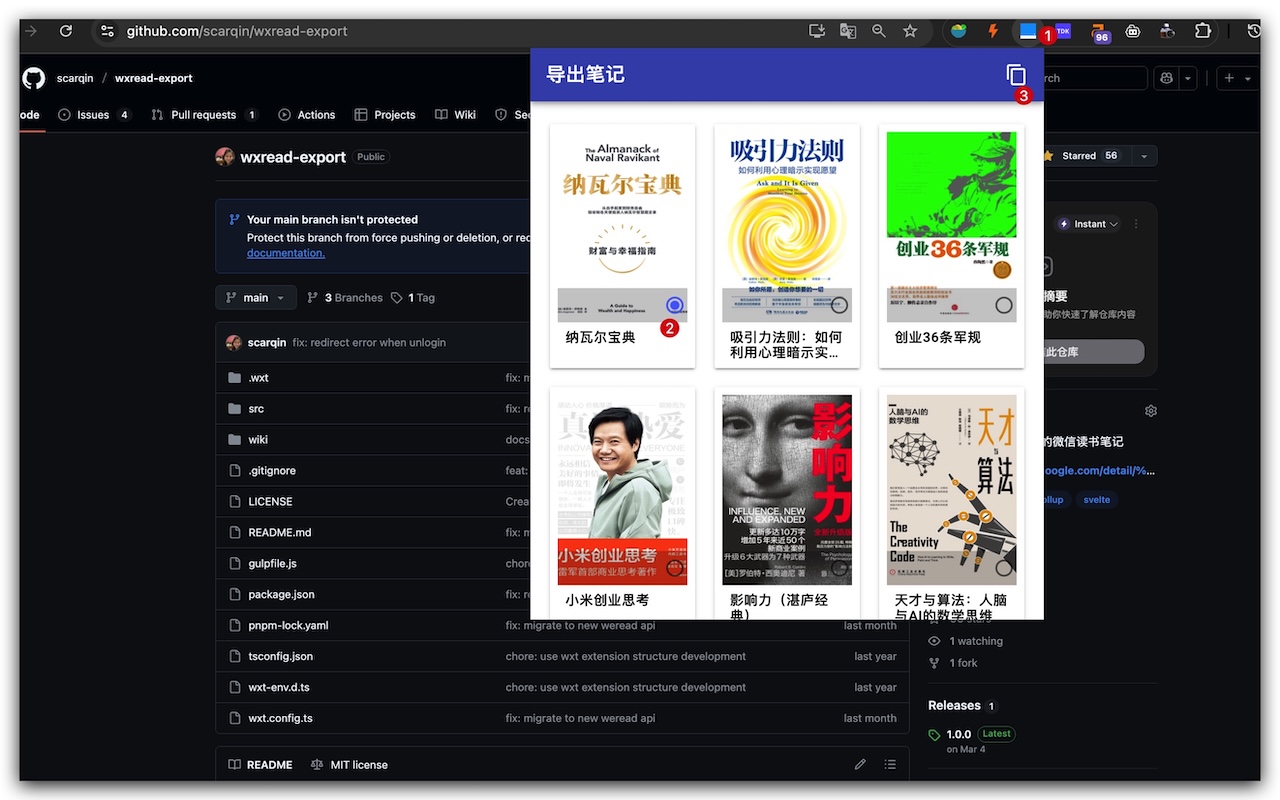Click the svelte topic tag
This screenshot has height=800, width=1280.
pyautogui.click(x=1096, y=499)
